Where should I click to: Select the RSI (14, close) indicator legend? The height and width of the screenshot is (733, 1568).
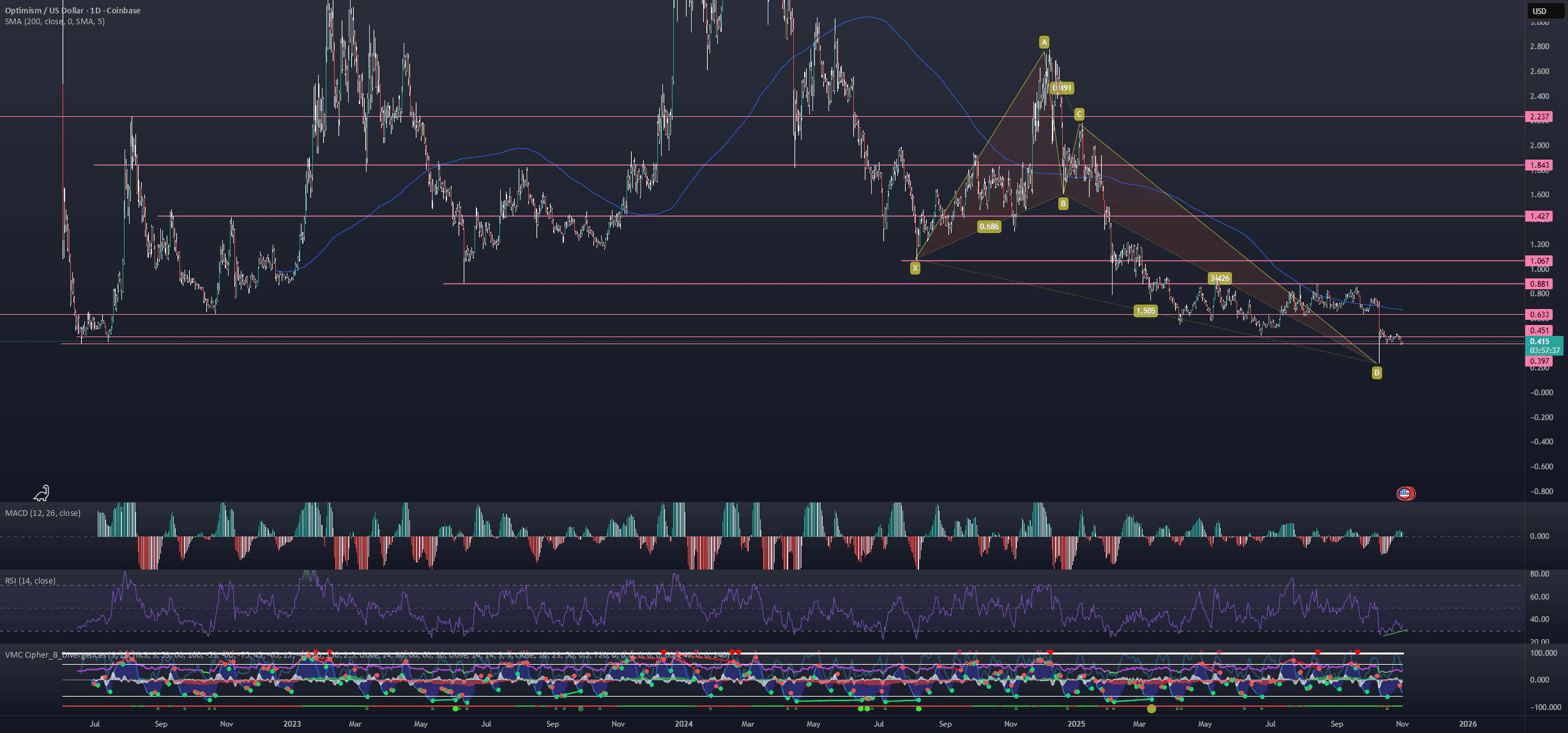coord(30,581)
